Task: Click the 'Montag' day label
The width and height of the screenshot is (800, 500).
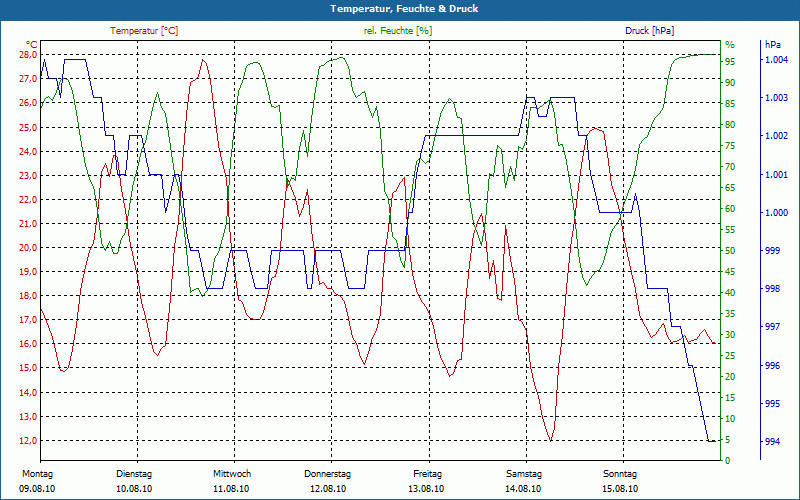Action: (38, 474)
